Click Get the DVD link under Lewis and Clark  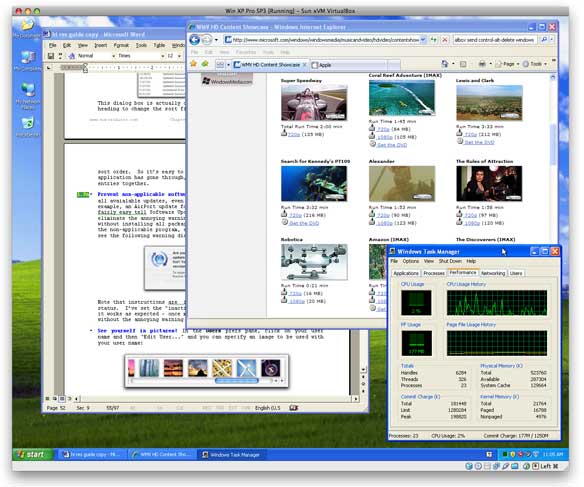[x=479, y=142]
